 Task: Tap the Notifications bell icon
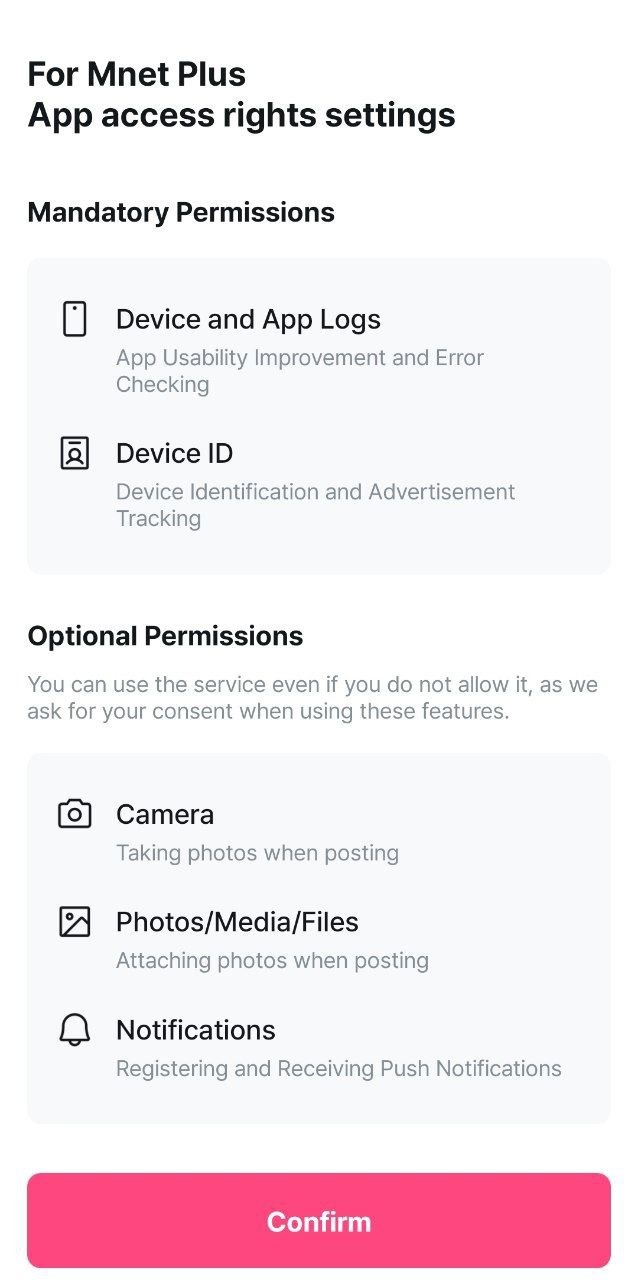(x=75, y=1029)
